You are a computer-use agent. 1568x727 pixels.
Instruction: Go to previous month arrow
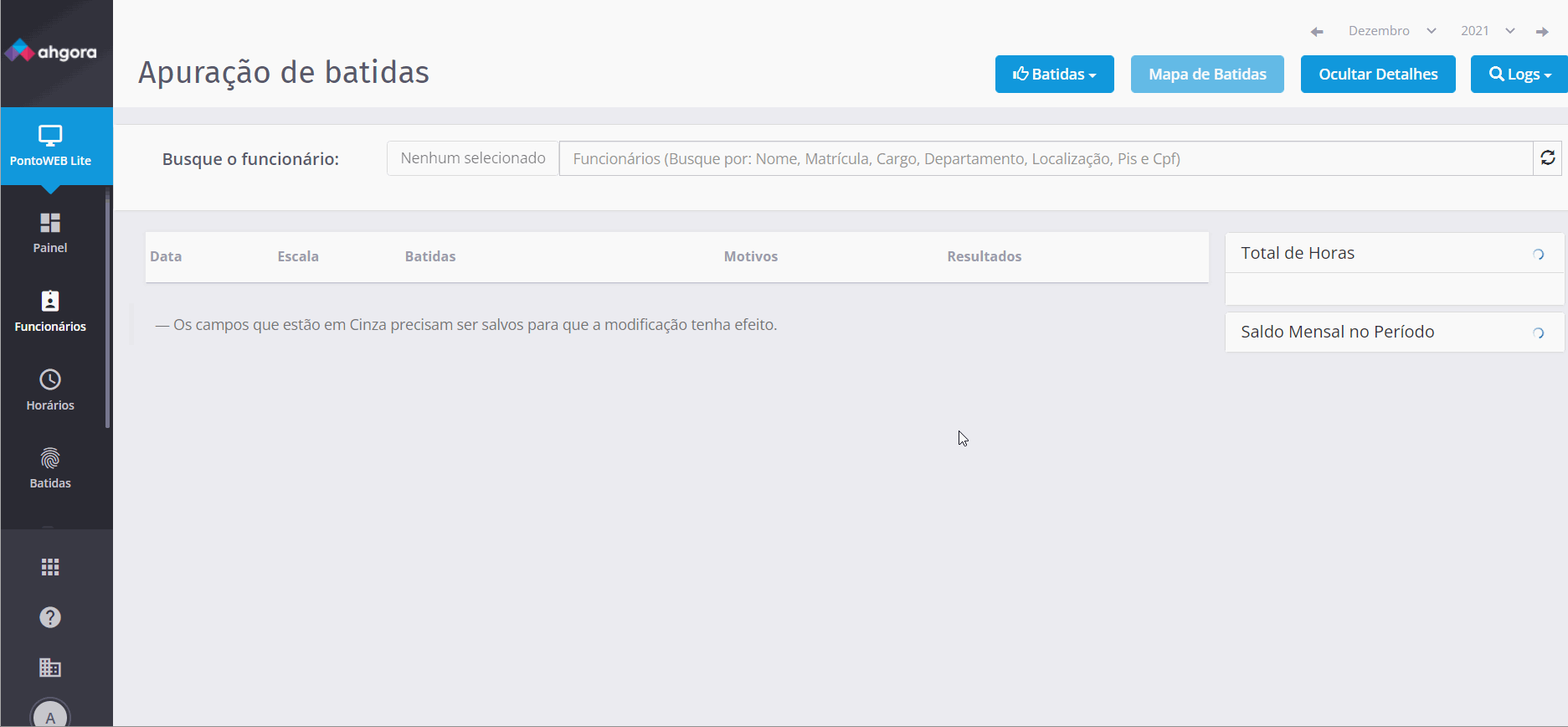click(1317, 32)
